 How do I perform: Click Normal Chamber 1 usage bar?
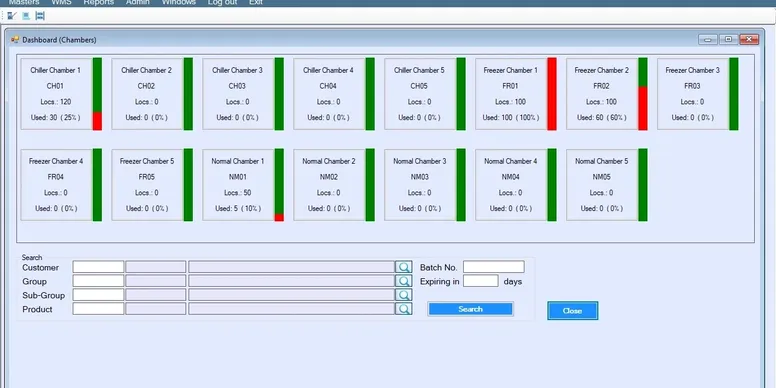pos(279,185)
